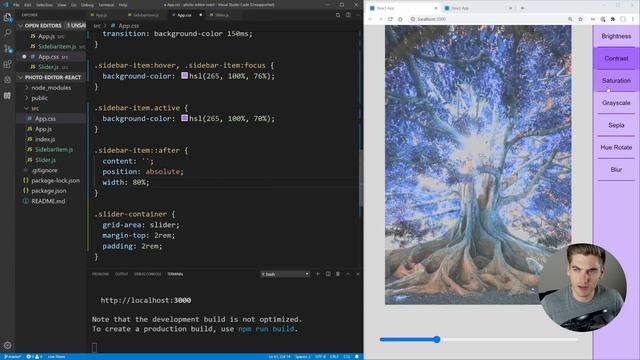Image resolution: width=640 pixels, height=360 pixels.
Task: Reload the page in the browser
Action: coord(390,19)
